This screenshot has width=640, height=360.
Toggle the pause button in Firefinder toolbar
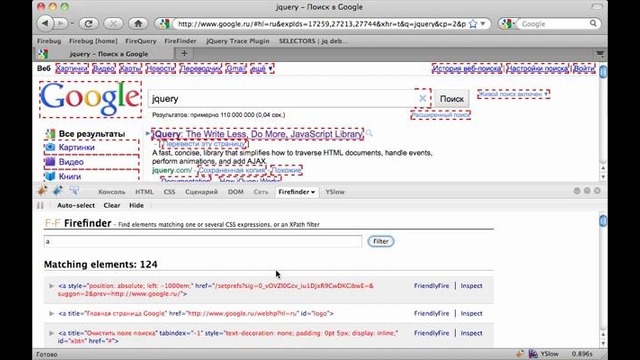pos(40,205)
